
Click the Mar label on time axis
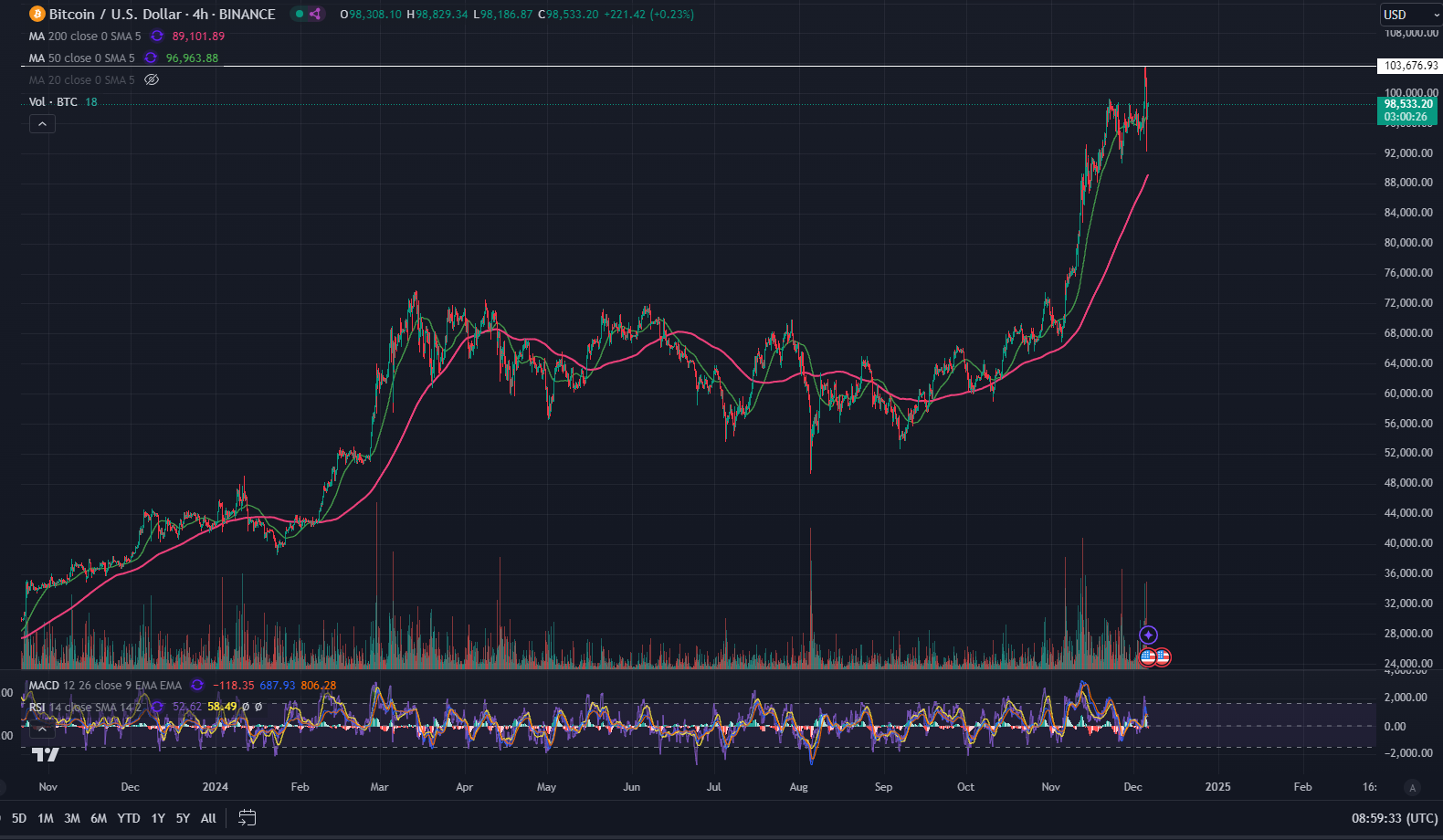(379, 786)
